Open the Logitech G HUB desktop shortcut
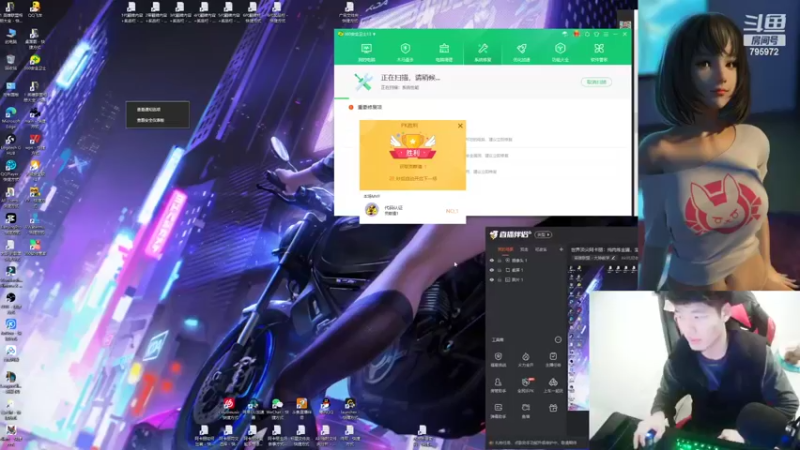This screenshot has width=800, height=450. (x=11, y=143)
